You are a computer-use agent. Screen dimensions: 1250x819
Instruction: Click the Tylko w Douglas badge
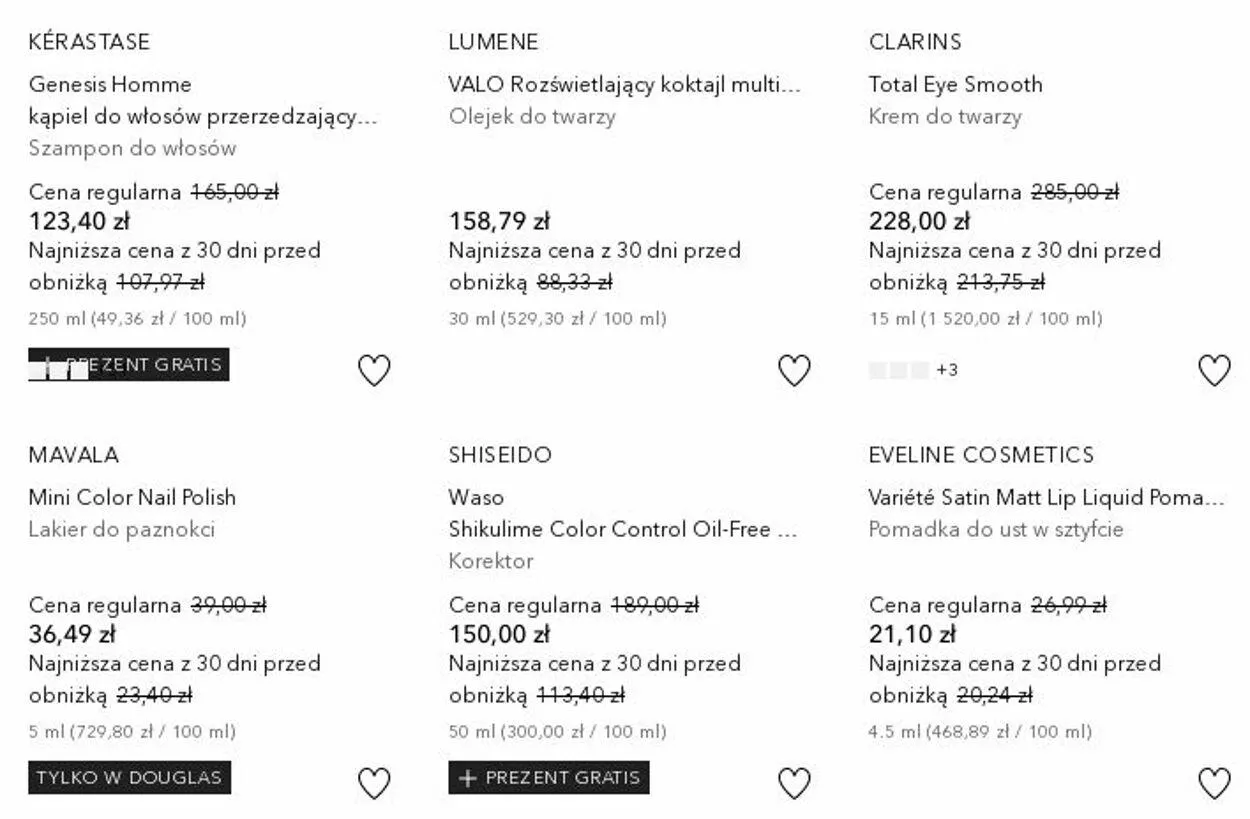pyautogui.click(x=129, y=778)
